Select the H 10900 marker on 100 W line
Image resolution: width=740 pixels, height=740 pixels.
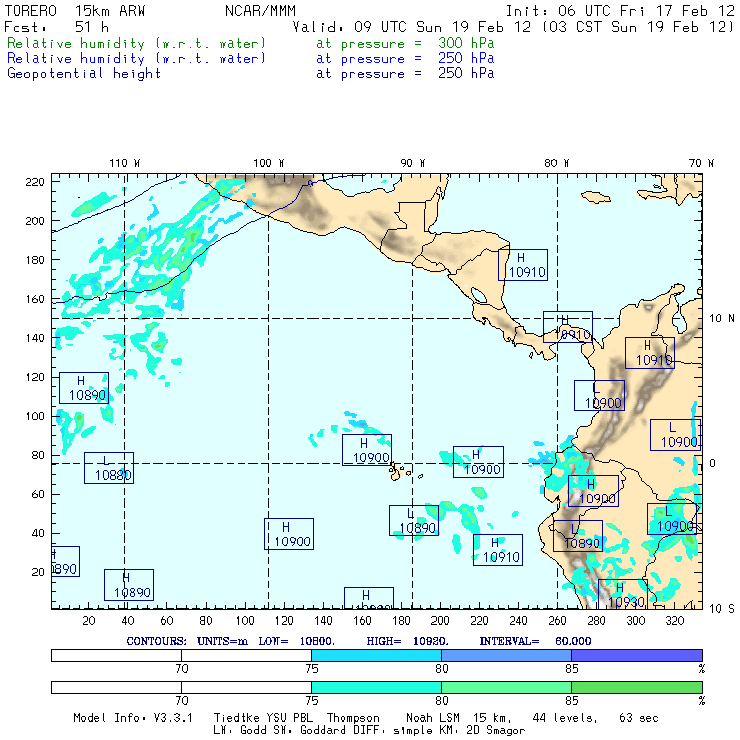(289, 534)
